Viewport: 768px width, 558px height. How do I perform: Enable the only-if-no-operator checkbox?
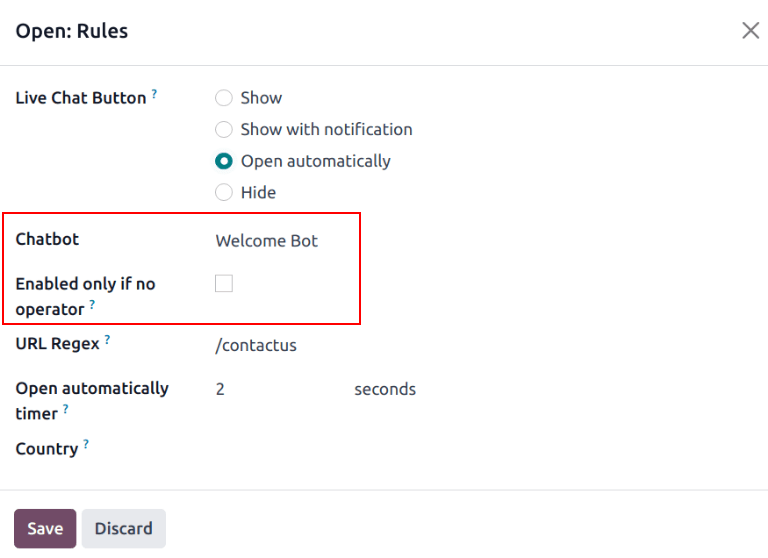click(224, 284)
